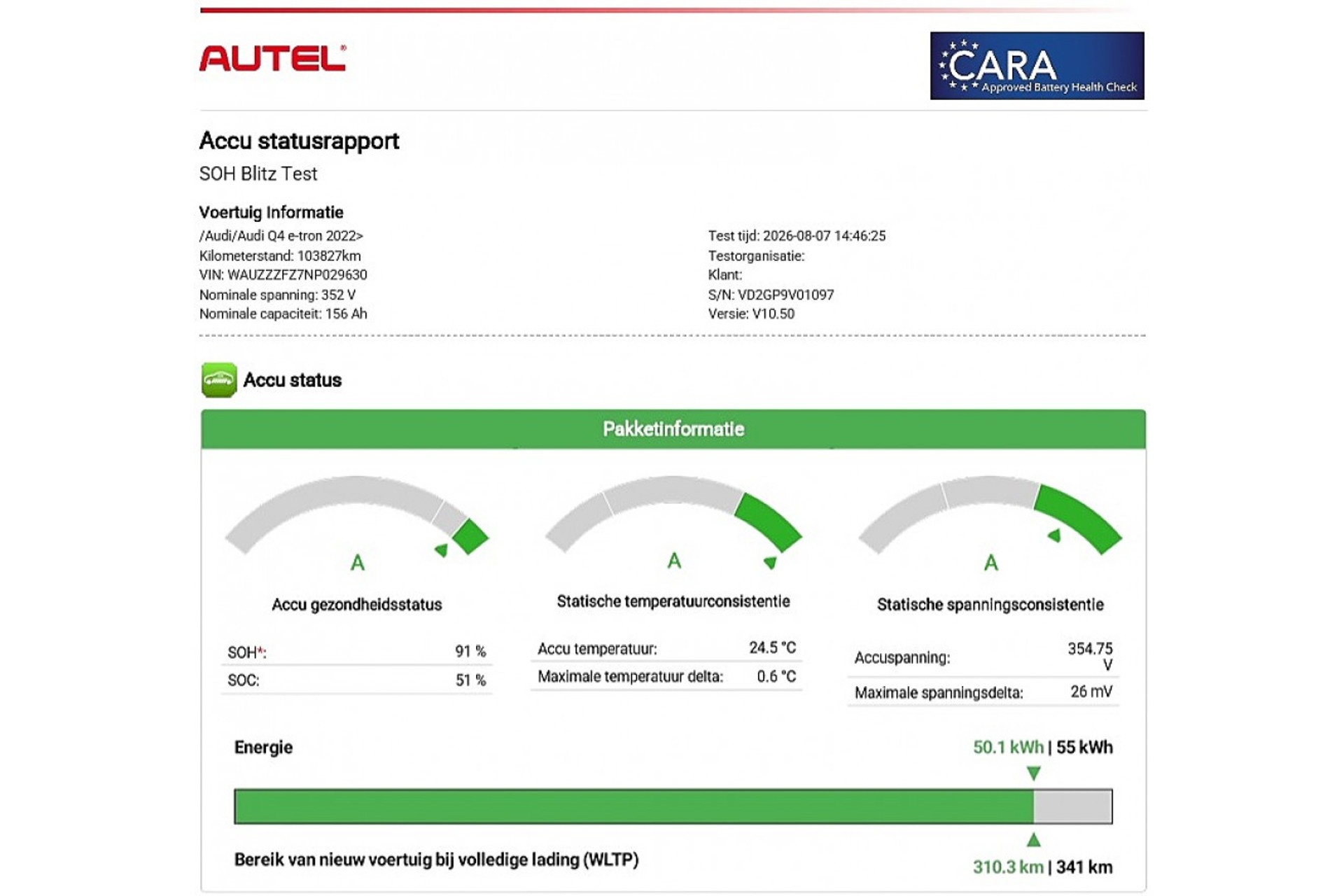The width and height of the screenshot is (1344, 896).
Task: Click the Accu gezondheidsstatus gauge
Action: click(x=356, y=517)
